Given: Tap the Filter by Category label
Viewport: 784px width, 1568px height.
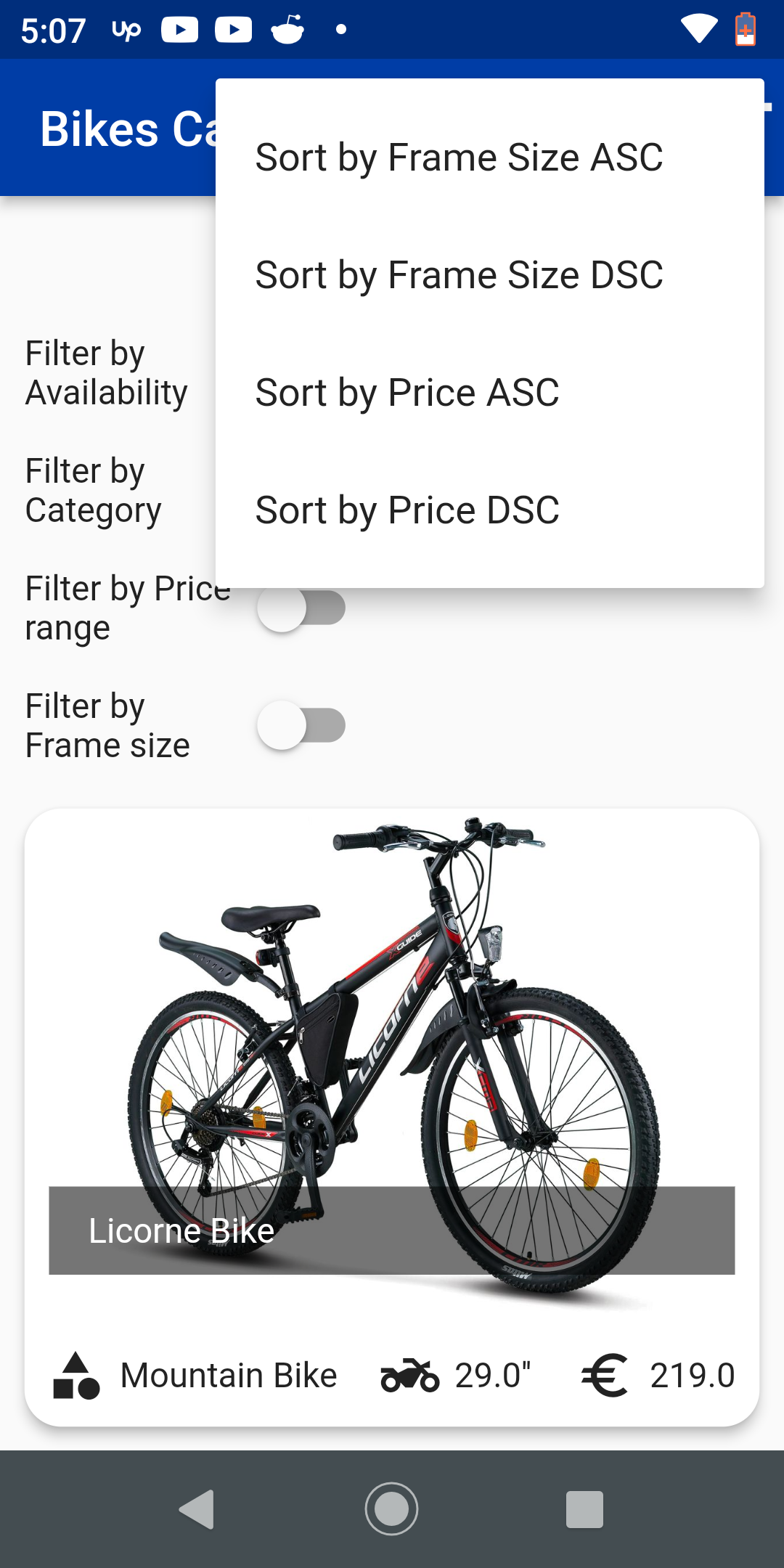Looking at the screenshot, I should 94,491.
